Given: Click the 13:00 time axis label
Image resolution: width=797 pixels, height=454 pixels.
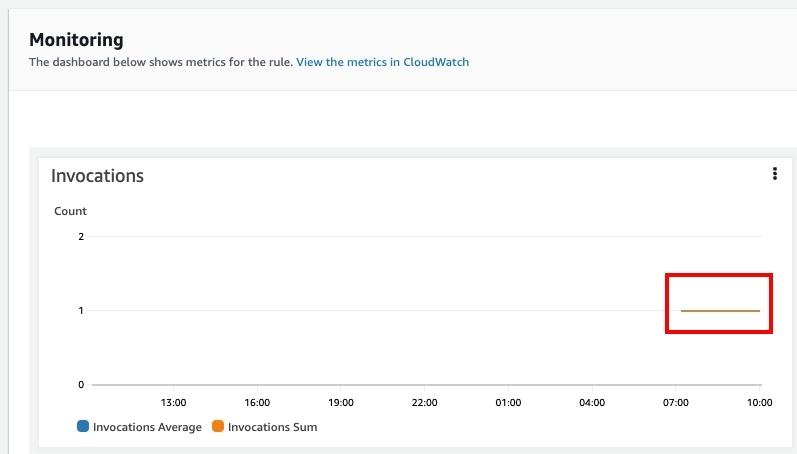Looking at the screenshot, I should point(173,403).
